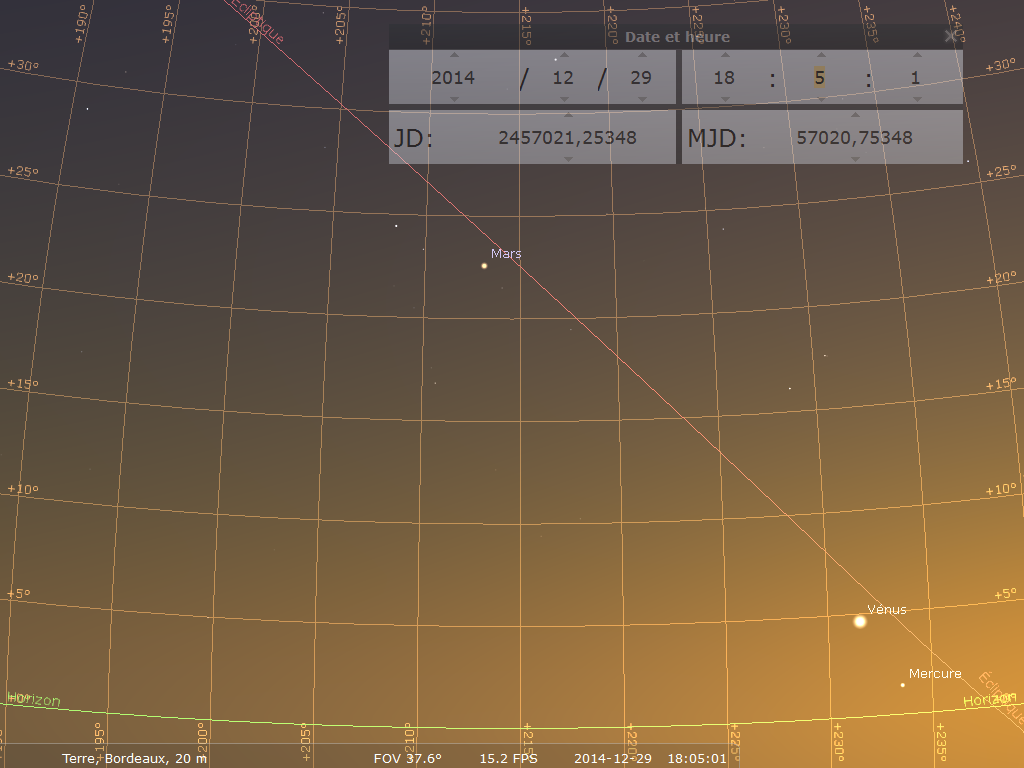The width and height of the screenshot is (1024, 768).
Task: Increase the hour above 18
Action: tap(725, 56)
